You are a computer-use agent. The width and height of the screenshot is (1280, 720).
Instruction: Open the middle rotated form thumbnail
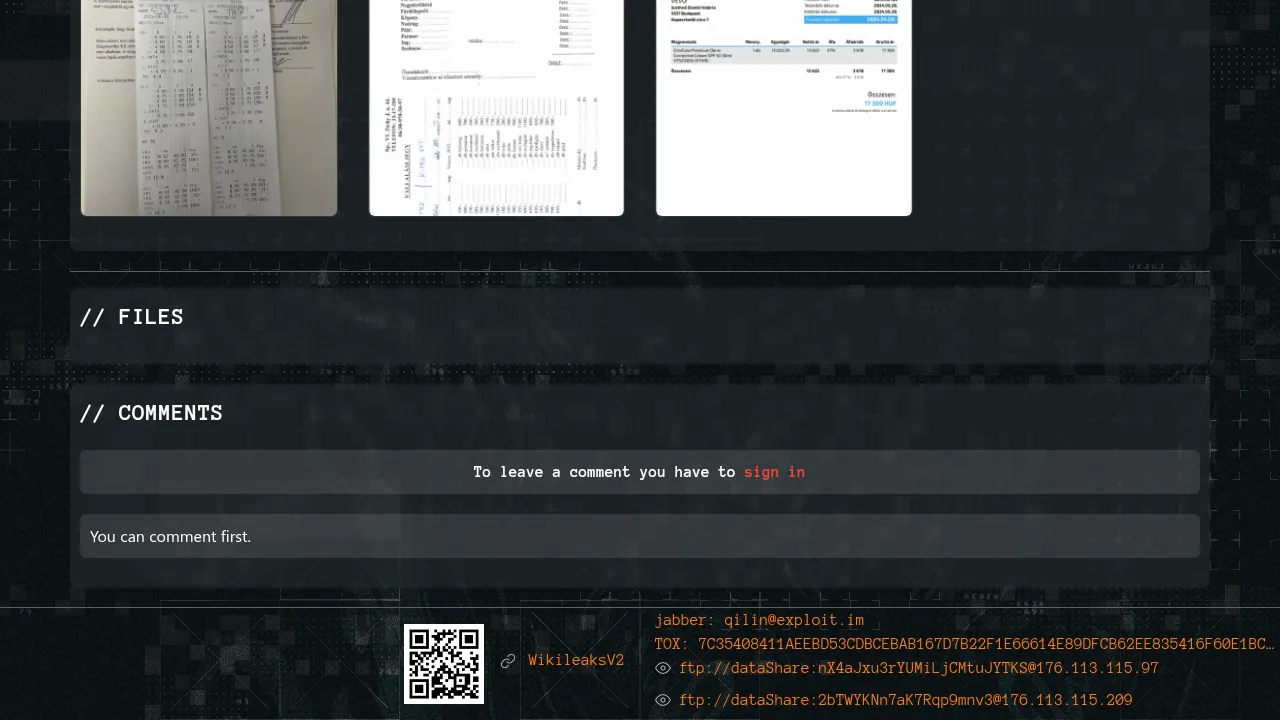[x=496, y=107]
